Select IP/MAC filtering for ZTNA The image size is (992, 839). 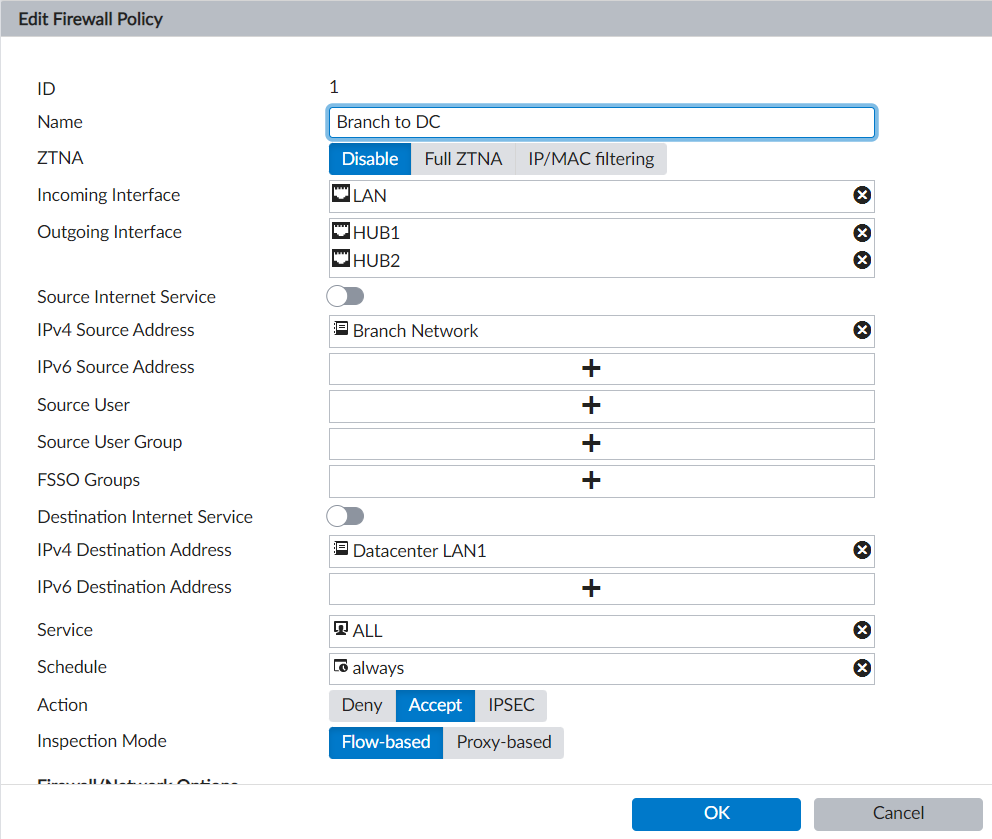(x=590, y=159)
